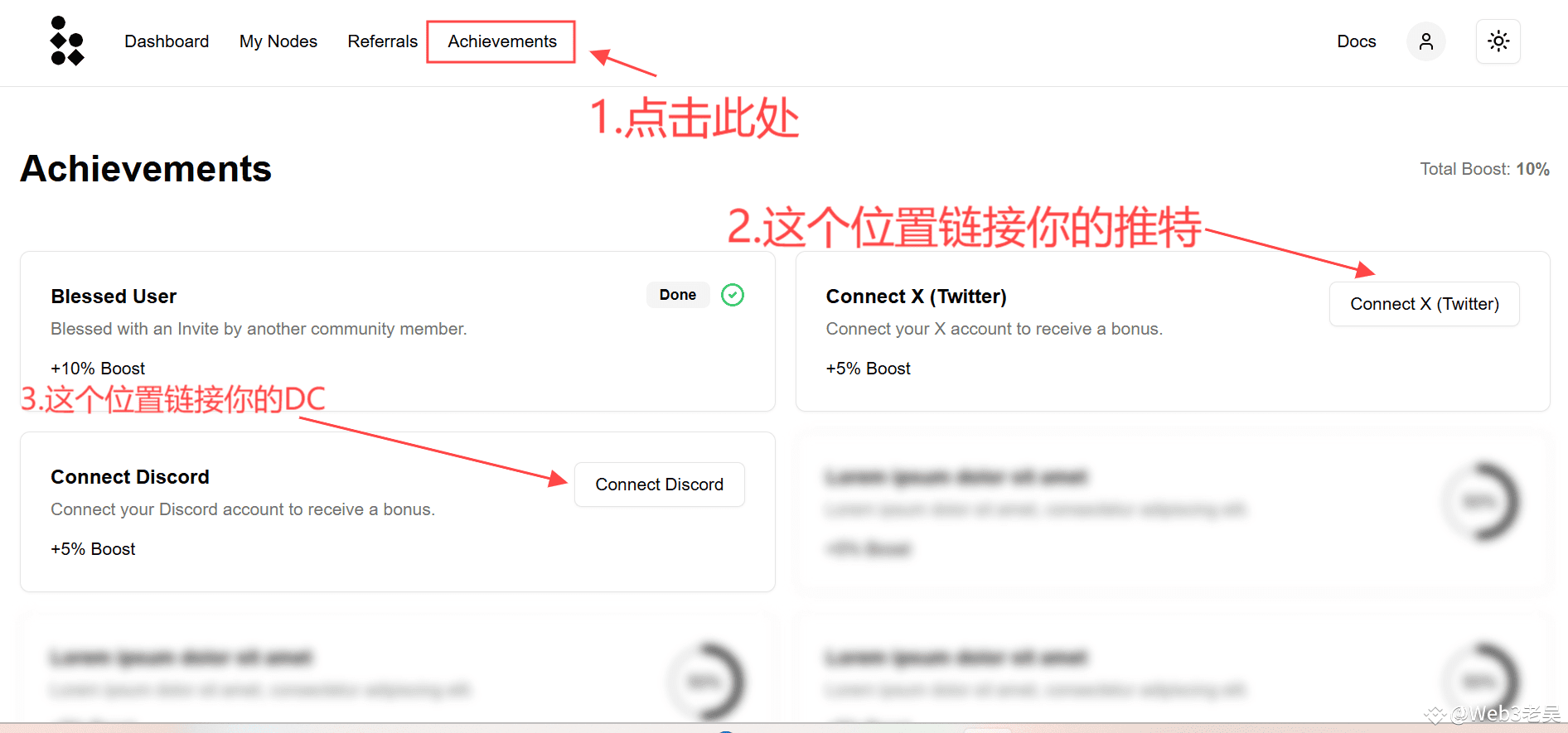Select the Achievements tab

point(502,41)
